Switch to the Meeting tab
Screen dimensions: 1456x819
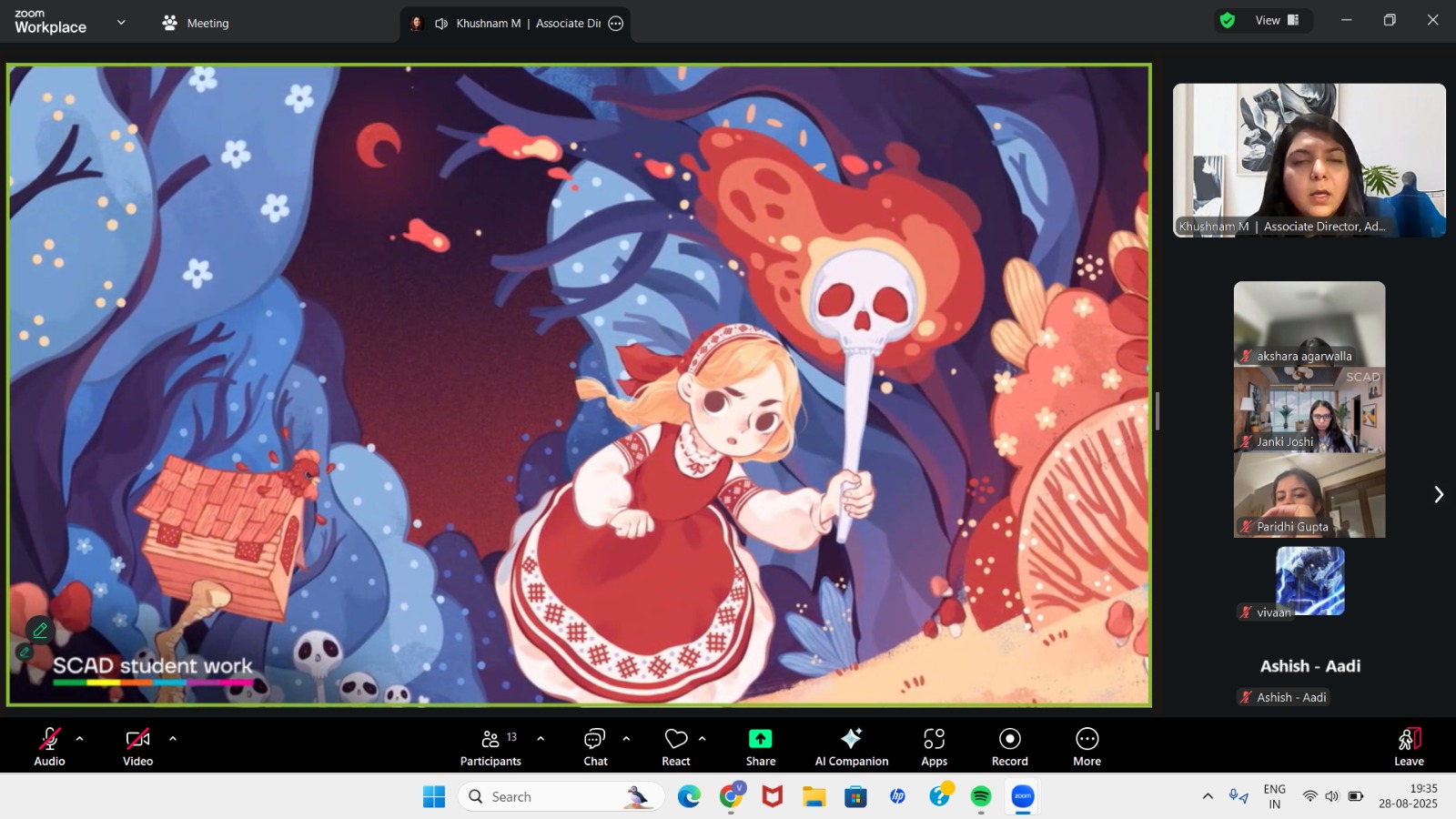pos(196,23)
